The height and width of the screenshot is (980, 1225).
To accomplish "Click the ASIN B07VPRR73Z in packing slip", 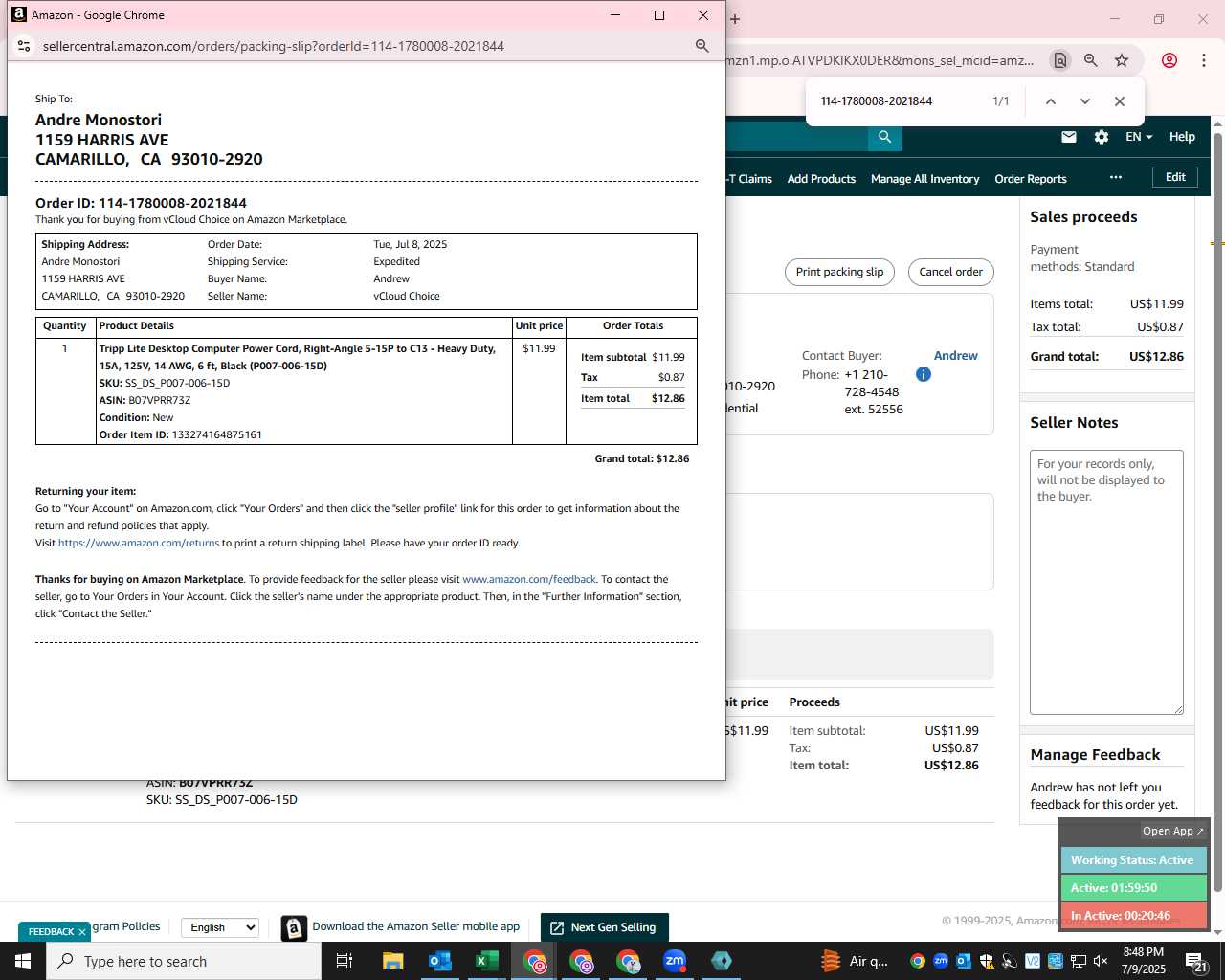I will tap(145, 400).
